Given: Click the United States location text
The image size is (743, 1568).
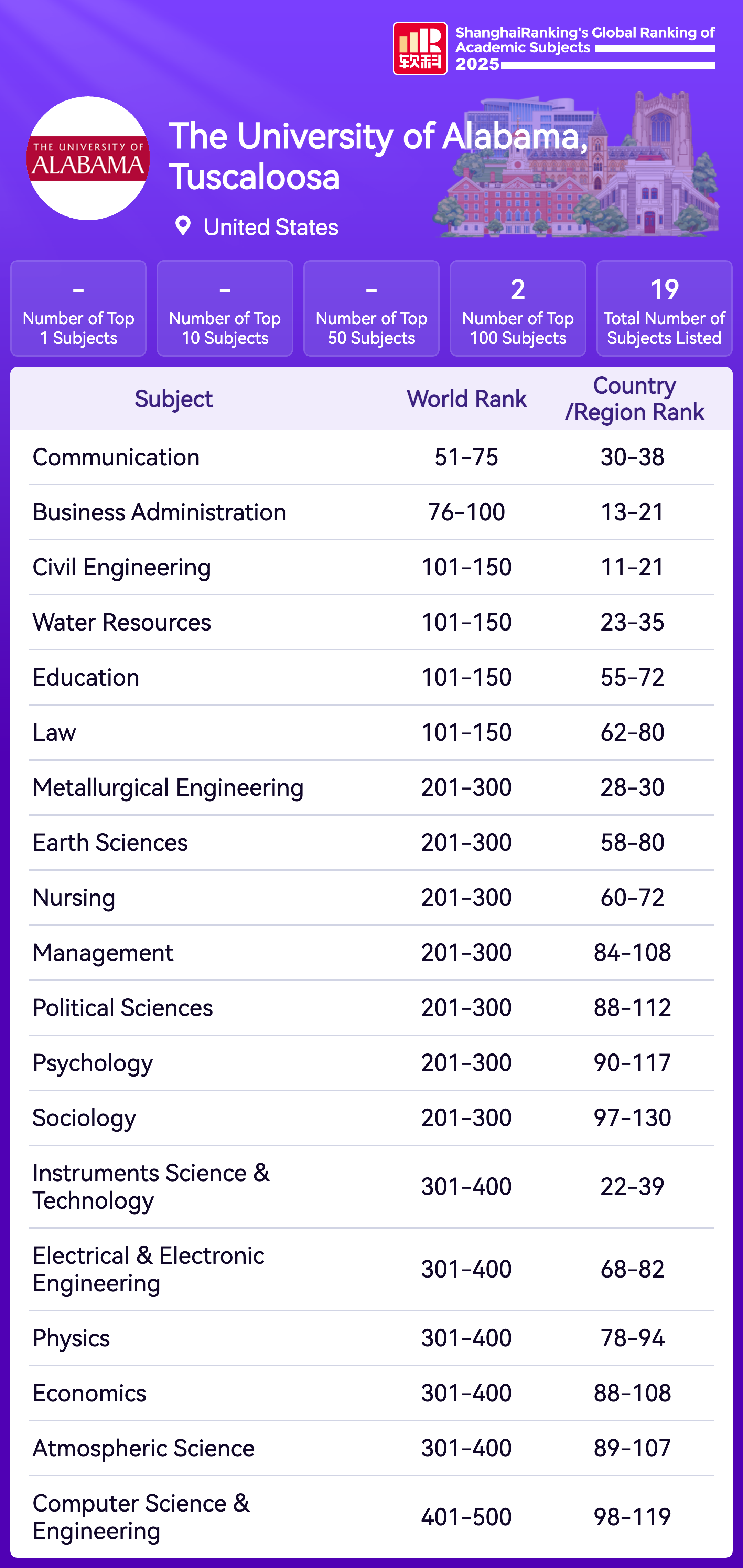Looking at the screenshot, I should pos(271,227).
